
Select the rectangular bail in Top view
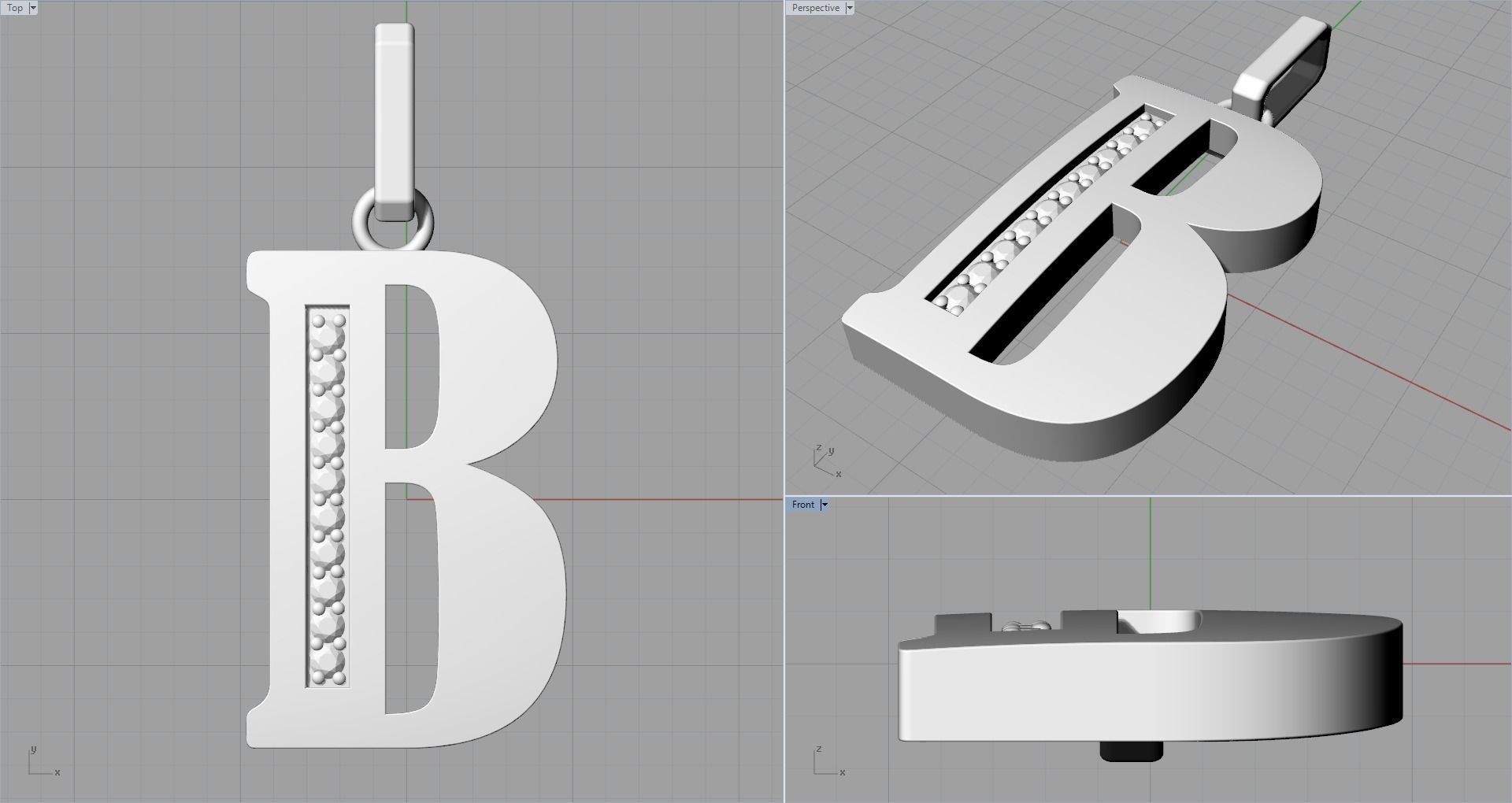[x=395, y=122]
